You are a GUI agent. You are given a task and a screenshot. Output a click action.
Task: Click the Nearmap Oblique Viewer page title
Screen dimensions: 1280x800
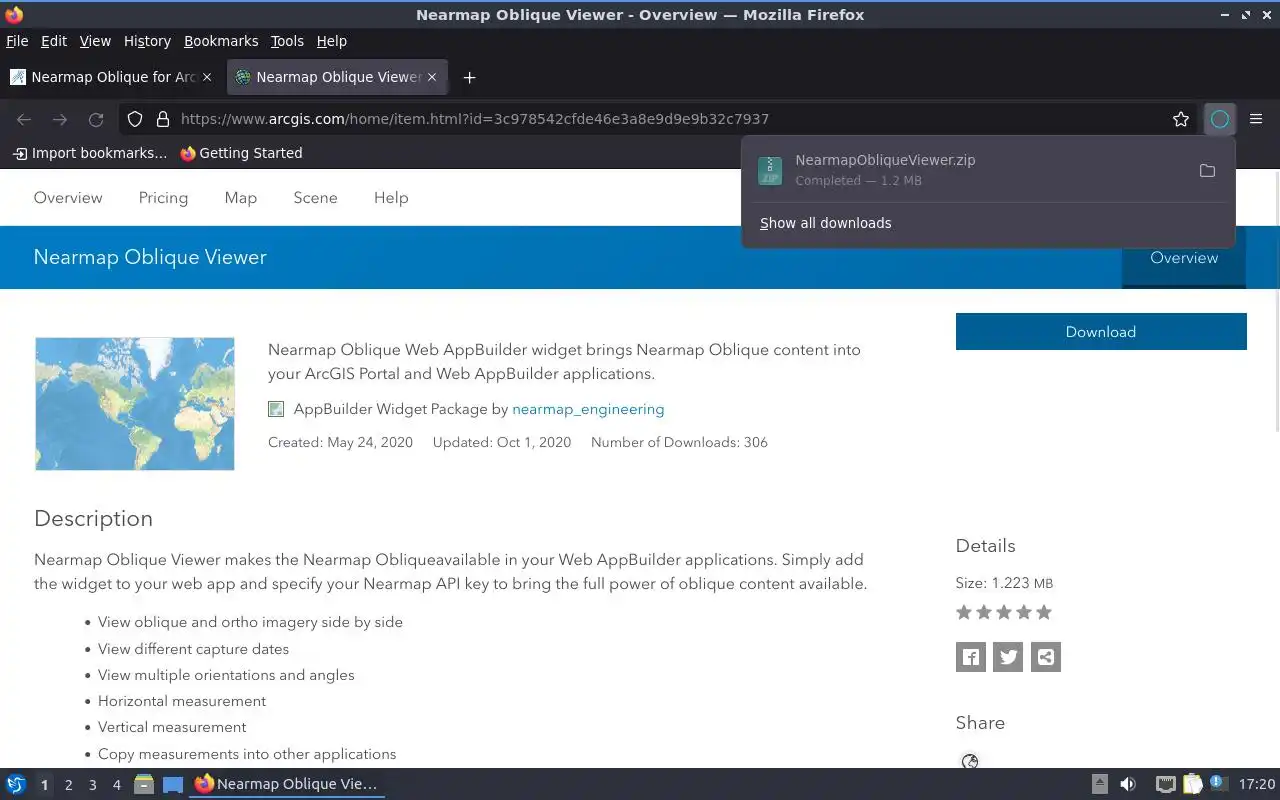point(150,257)
